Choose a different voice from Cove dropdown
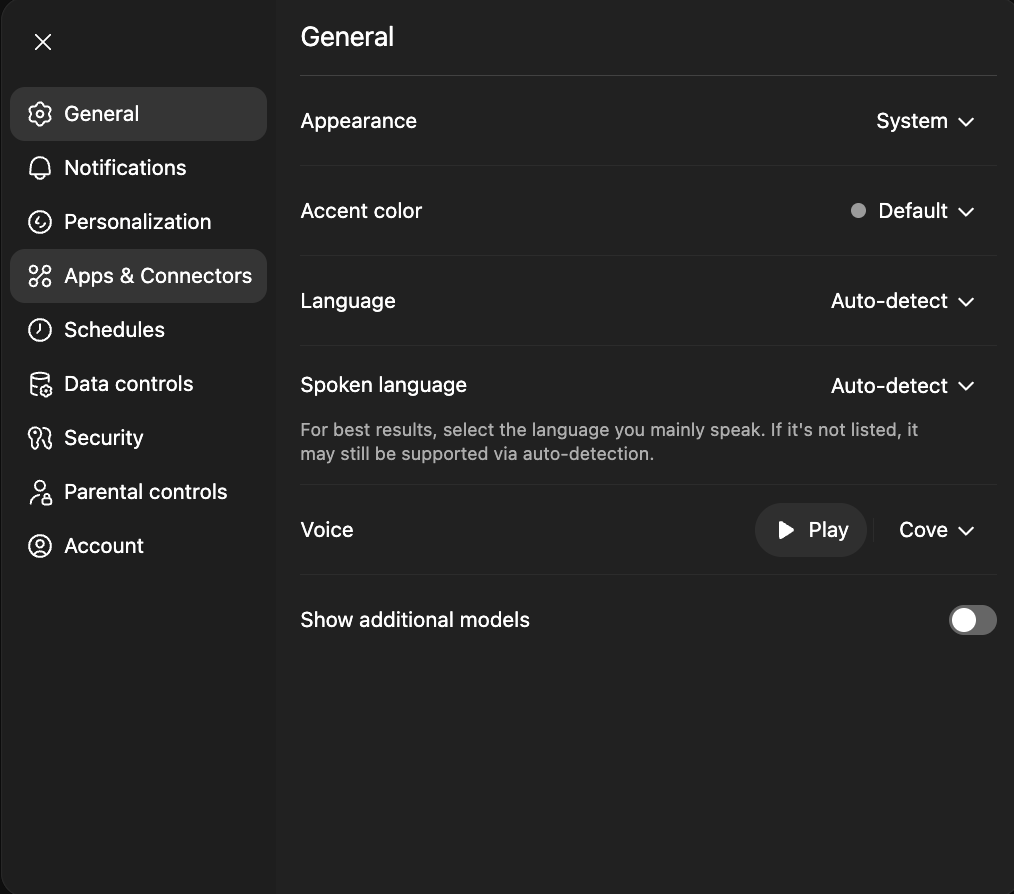The height and width of the screenshot is (894, 1014). [936, 530]
